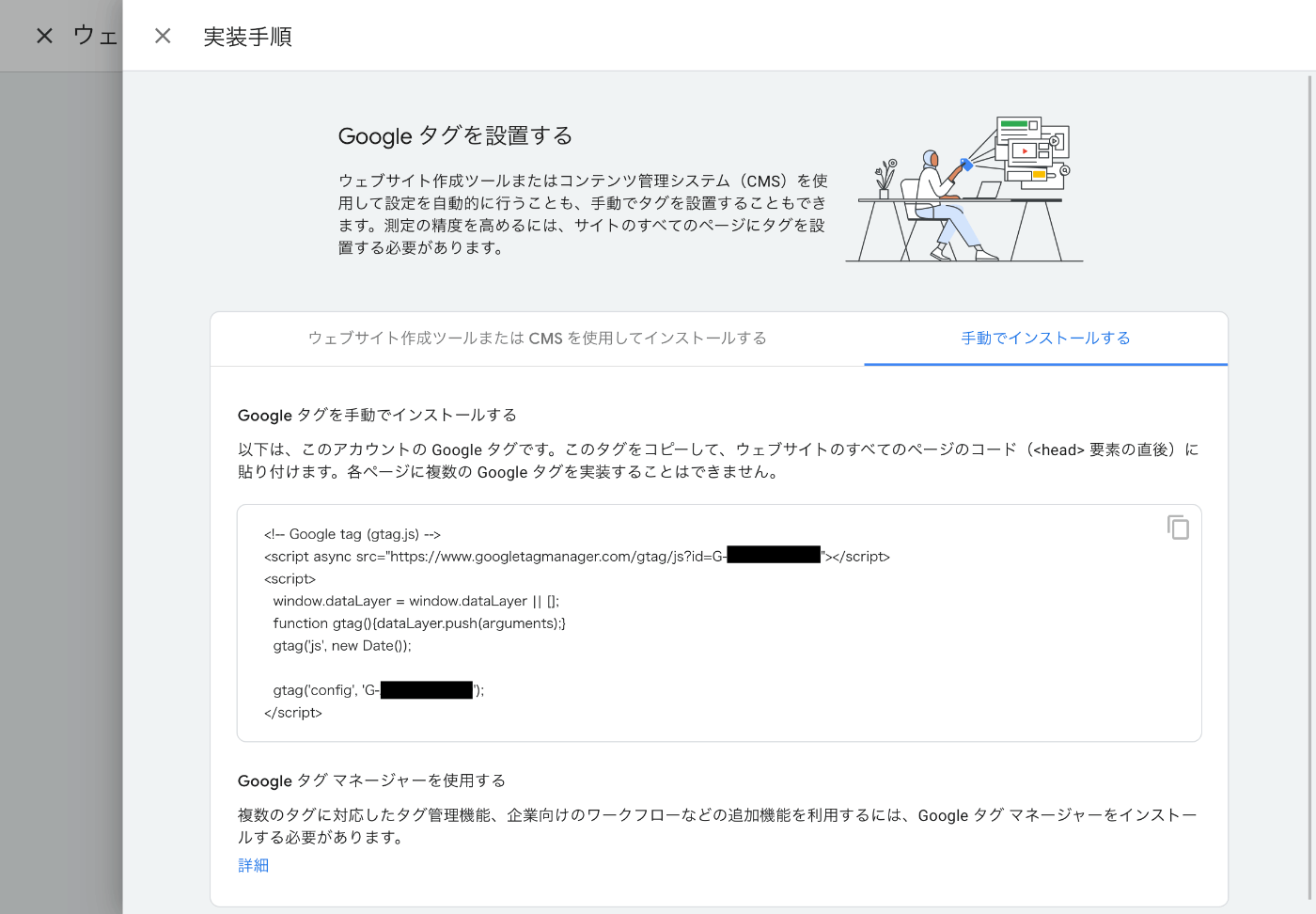
Task: Click Google タグを手動でインストールする heading
Action: 377,415
